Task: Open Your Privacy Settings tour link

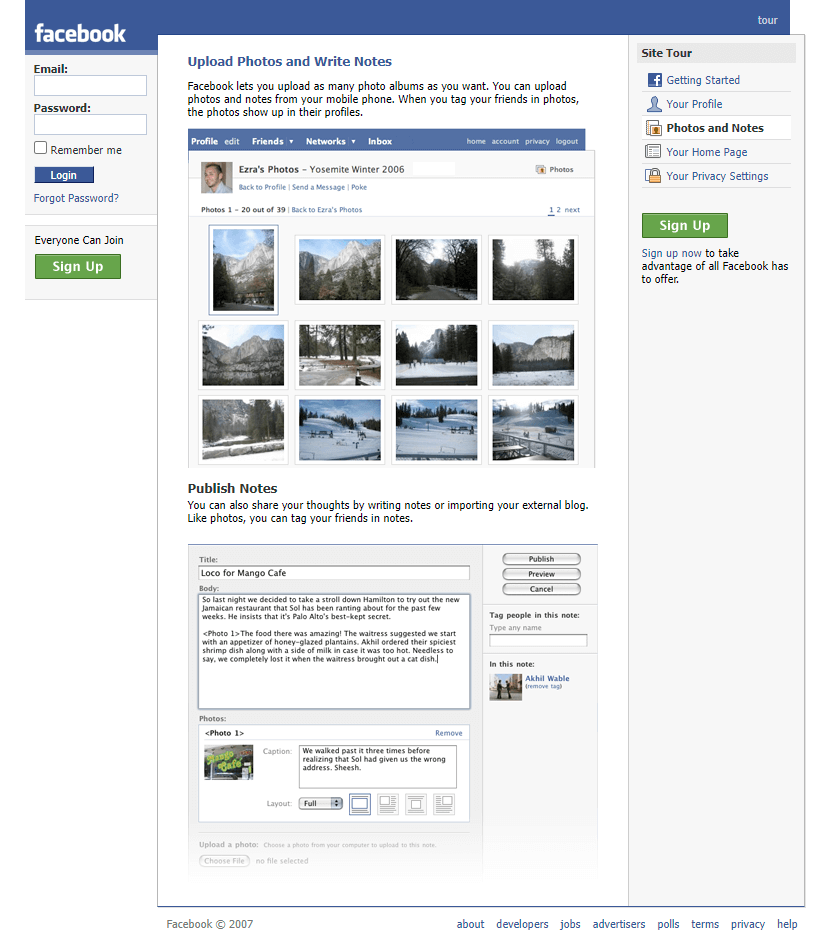Action: [717, 176]
